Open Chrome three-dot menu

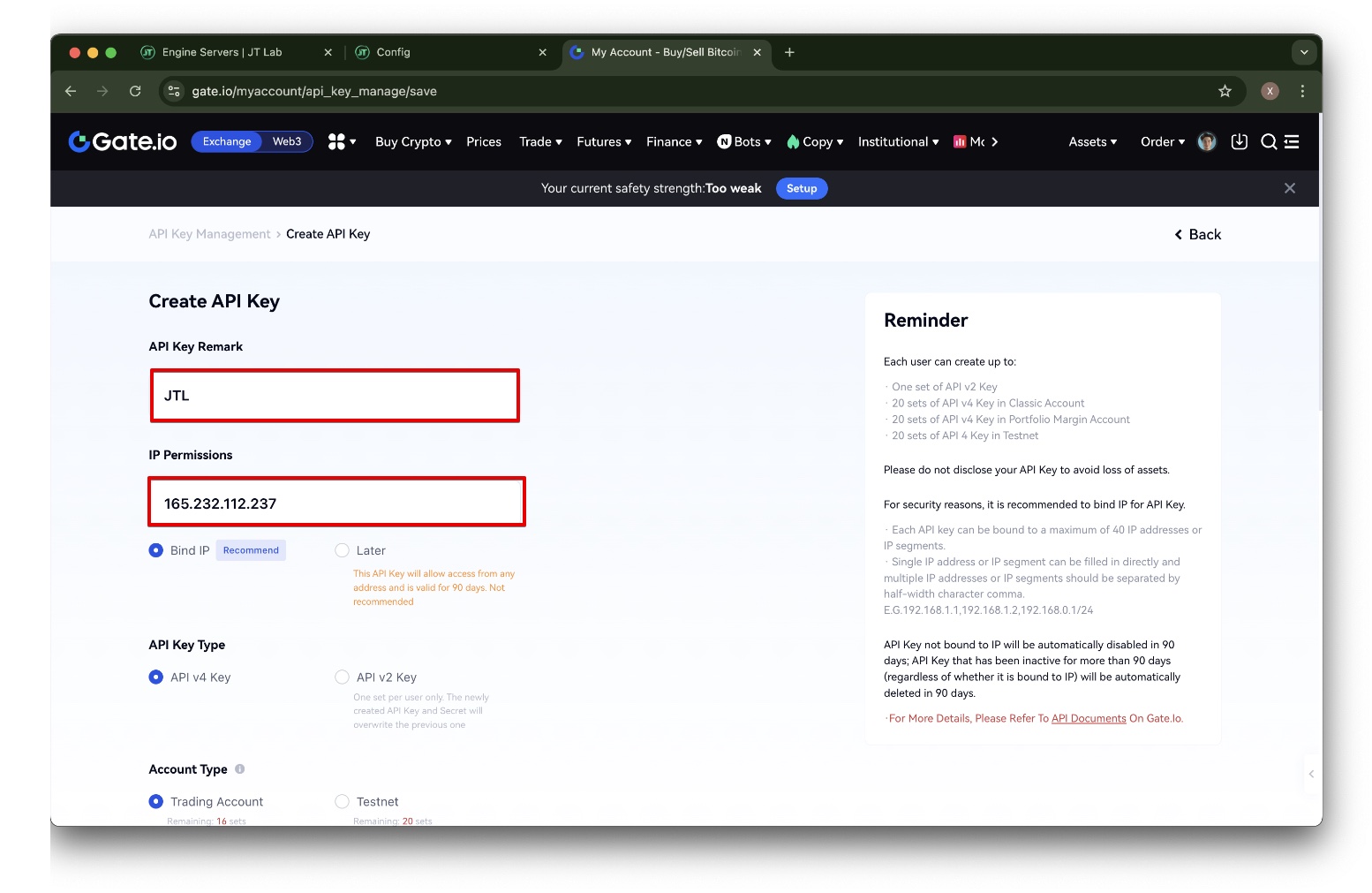coord(1302,91)
